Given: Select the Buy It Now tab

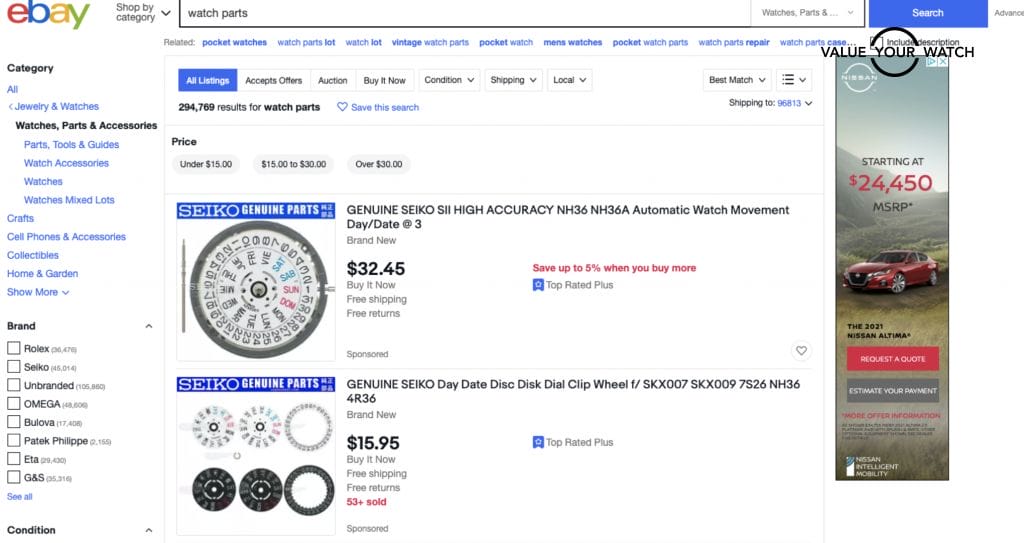Looking at the screenshot, I should pyautogui.click(x=384, y=80).
